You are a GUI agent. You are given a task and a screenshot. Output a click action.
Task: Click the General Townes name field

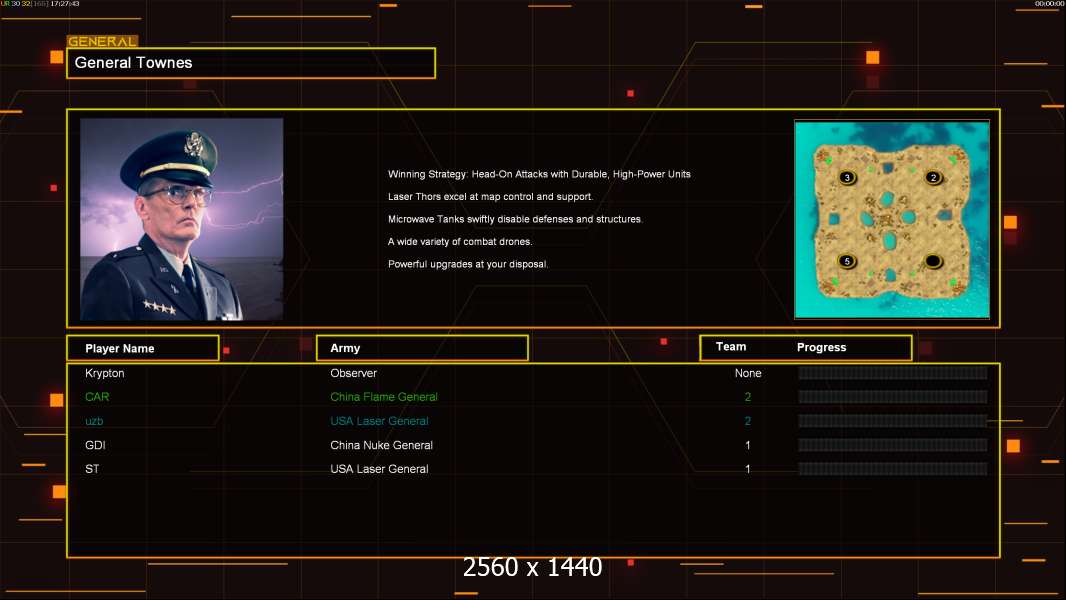point(251,63)
